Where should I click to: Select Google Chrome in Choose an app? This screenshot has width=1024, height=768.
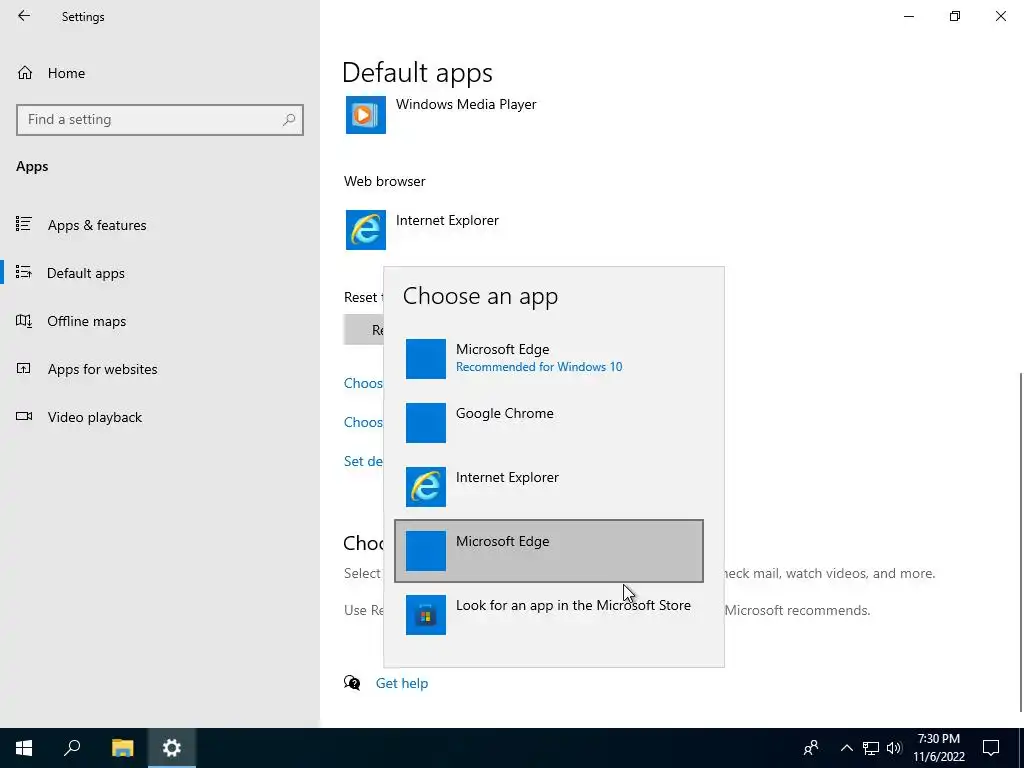coord(549,423)
